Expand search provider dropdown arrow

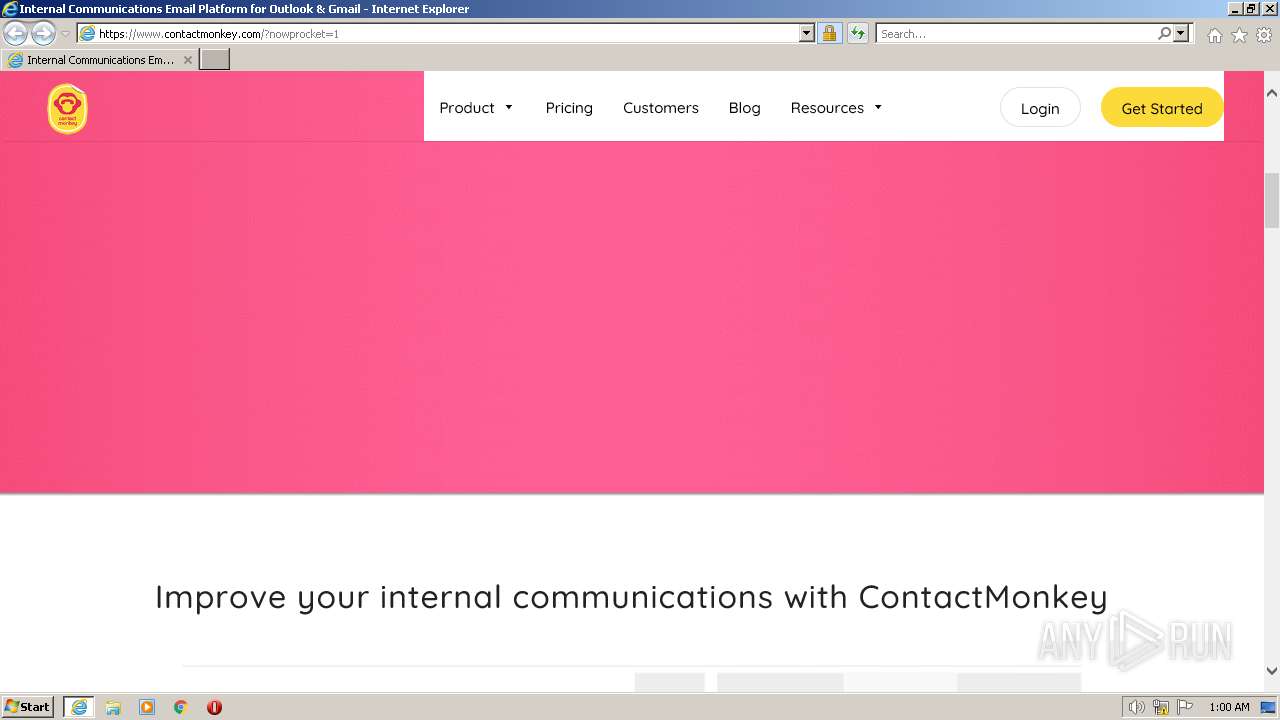tap(1181, 33)
